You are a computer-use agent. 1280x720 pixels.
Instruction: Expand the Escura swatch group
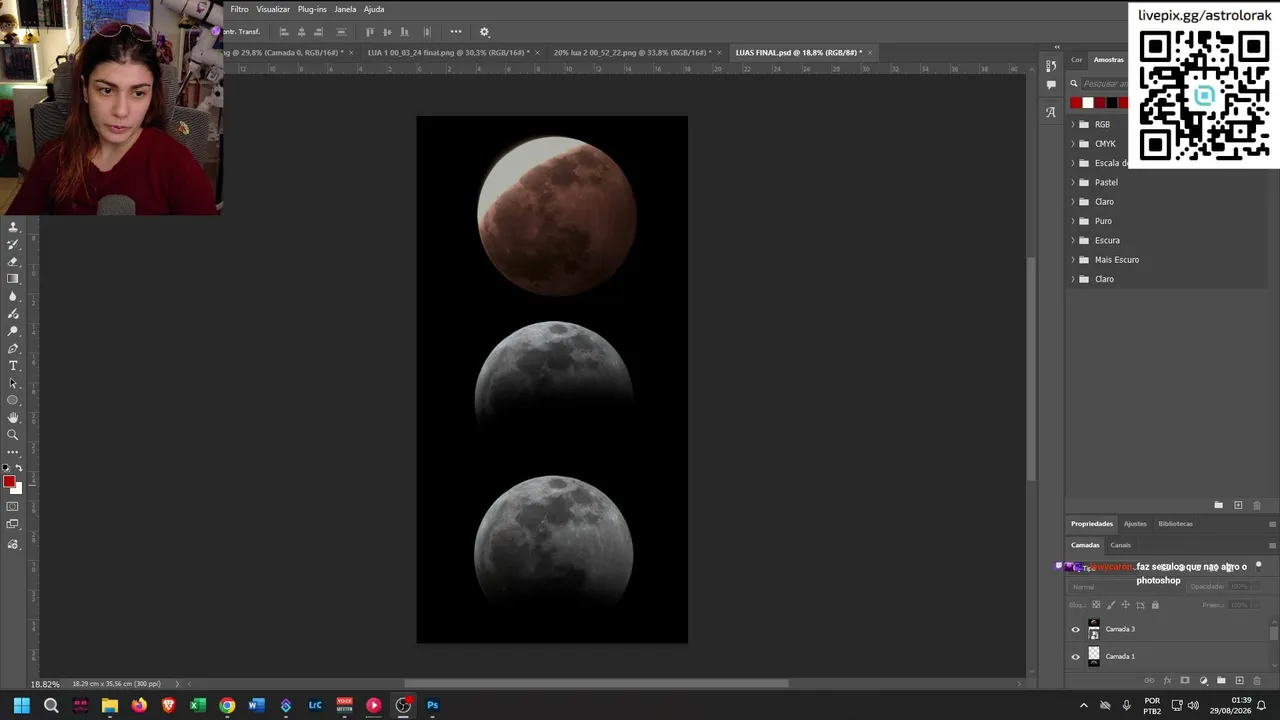tap(1073, 241)
